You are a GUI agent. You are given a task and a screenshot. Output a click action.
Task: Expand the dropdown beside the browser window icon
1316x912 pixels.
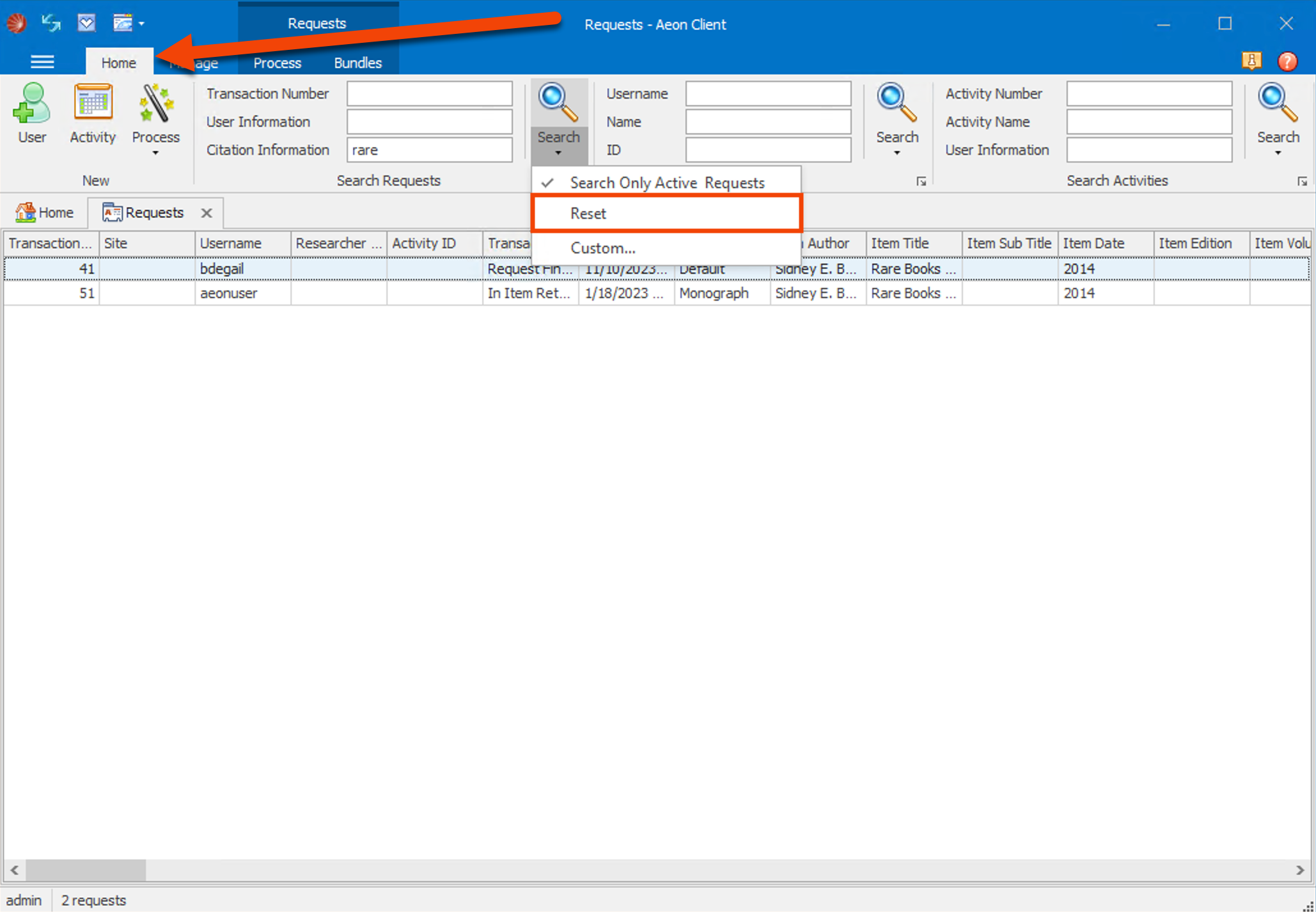pyautogui.click(x=142, y=23)
